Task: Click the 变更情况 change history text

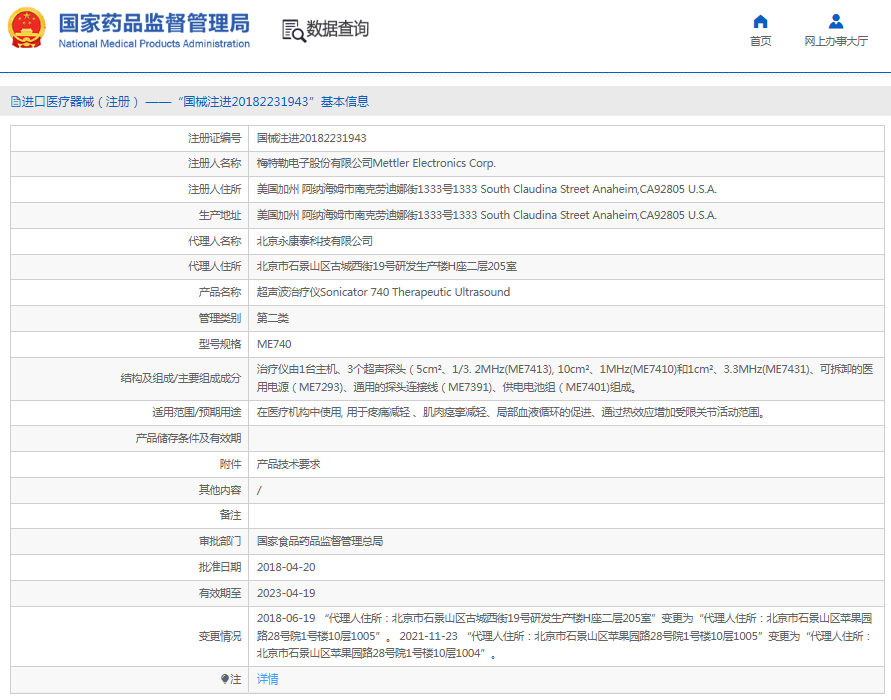Action: 565,636
